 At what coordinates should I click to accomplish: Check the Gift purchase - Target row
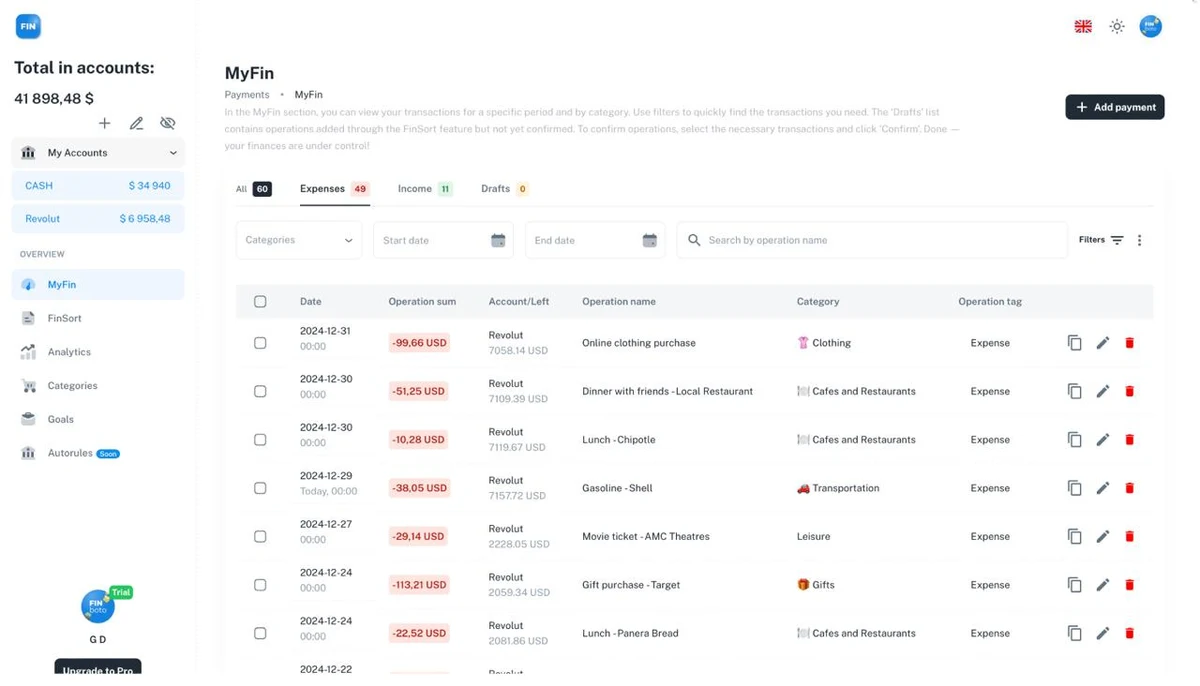(260, 585)
